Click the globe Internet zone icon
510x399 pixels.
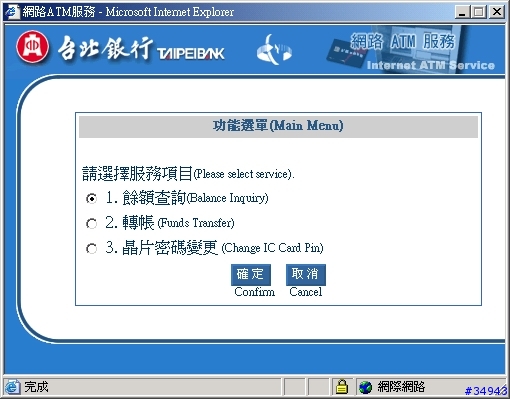(365, 387)
